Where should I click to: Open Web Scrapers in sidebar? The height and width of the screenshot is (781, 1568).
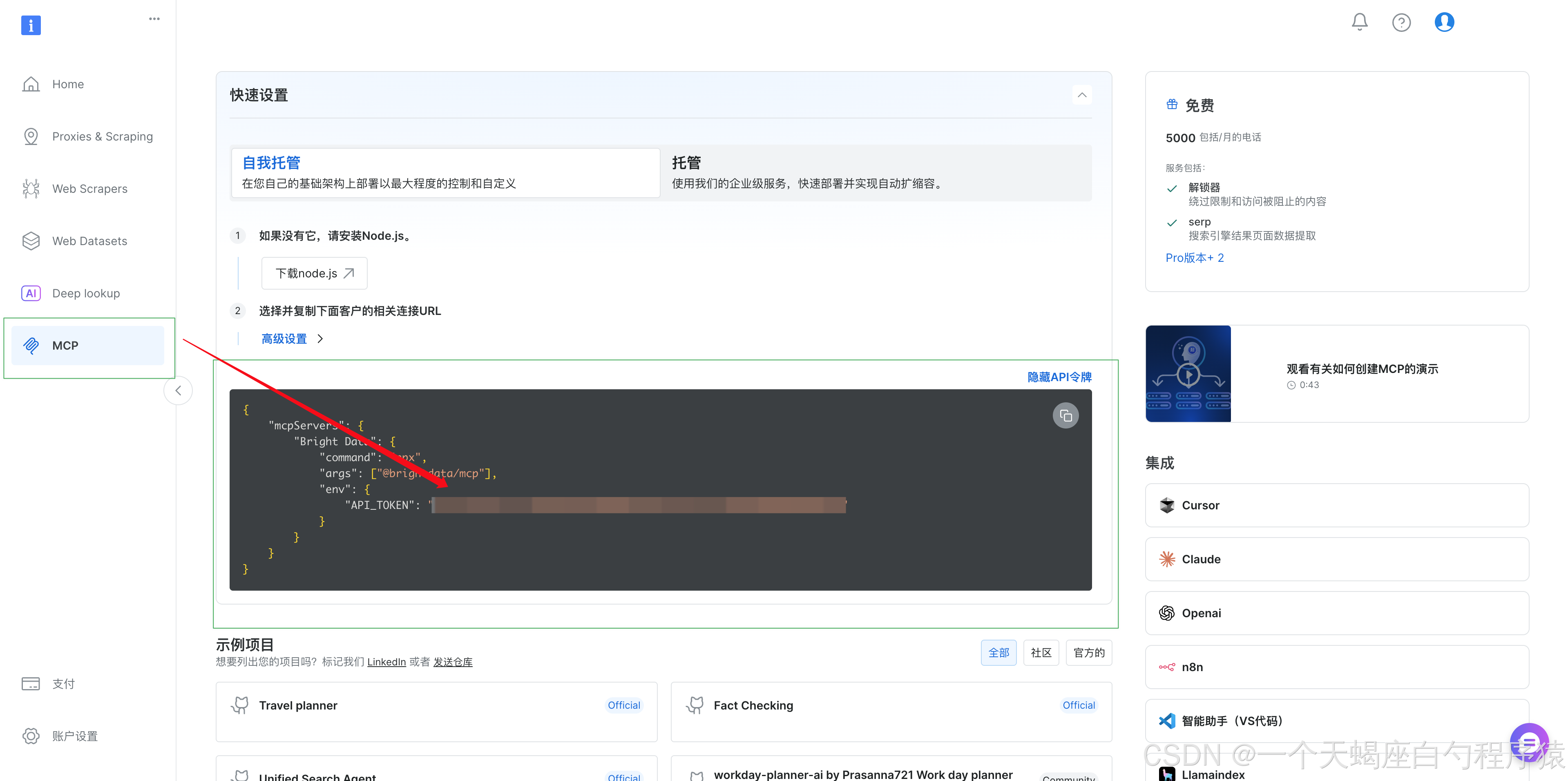point(89,189)
